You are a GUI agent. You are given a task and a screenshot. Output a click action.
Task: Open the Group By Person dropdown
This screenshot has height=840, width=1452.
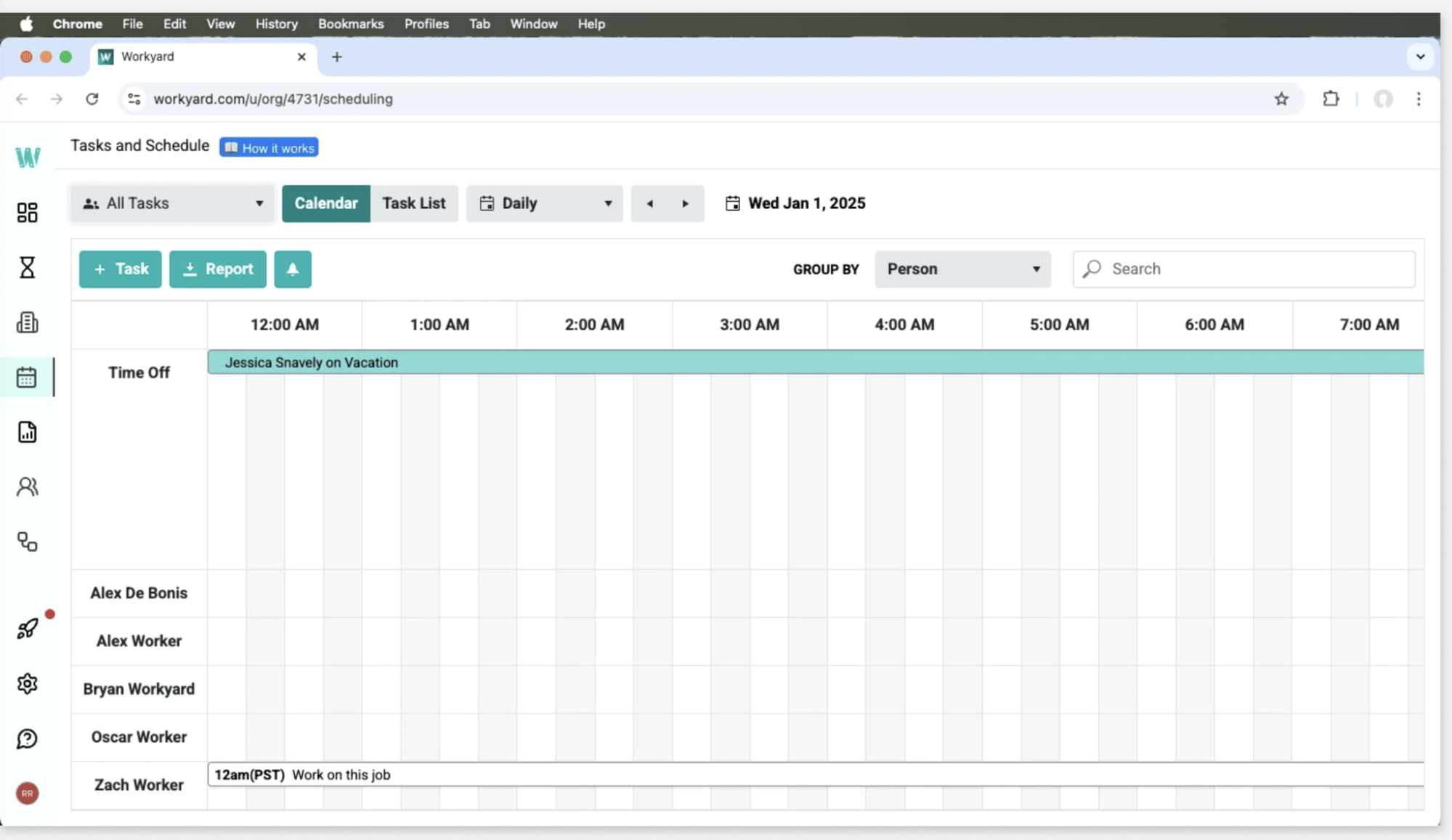click(x=962, y=269)
